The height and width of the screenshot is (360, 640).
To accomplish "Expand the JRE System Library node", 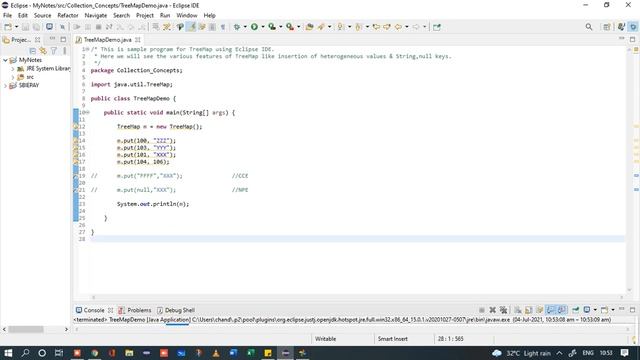I will pyautogui.click(x=13, y=69).
